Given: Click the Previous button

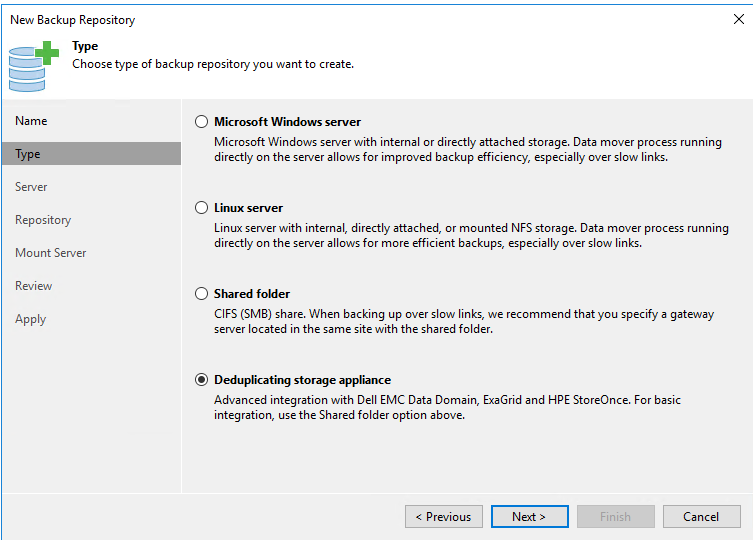Looking at the screenshot, I should 444,516.
